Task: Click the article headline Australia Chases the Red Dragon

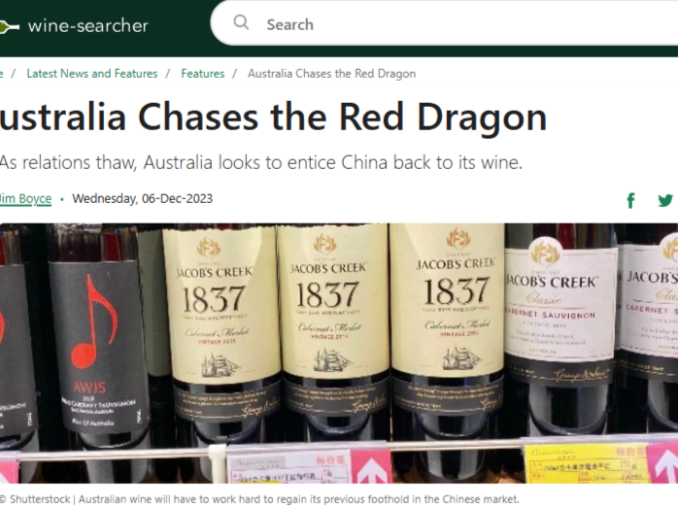Action: point(273,117)
